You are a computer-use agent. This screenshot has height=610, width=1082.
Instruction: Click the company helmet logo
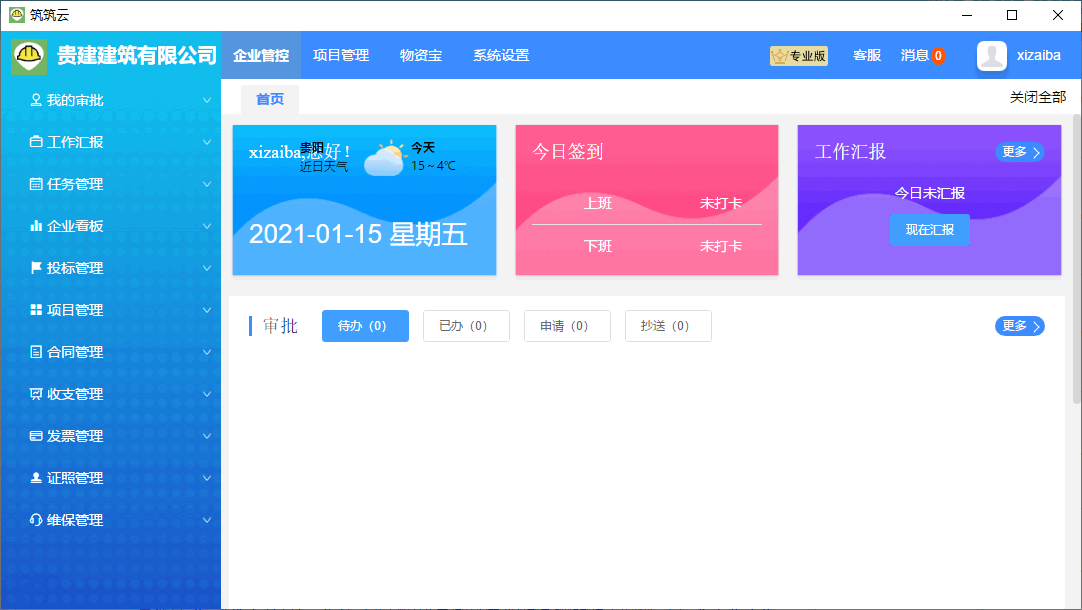pos(29,55)
